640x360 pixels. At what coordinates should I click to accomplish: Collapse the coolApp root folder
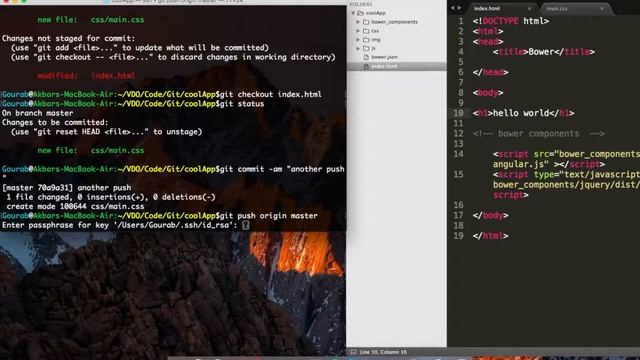tap(353, 13)
